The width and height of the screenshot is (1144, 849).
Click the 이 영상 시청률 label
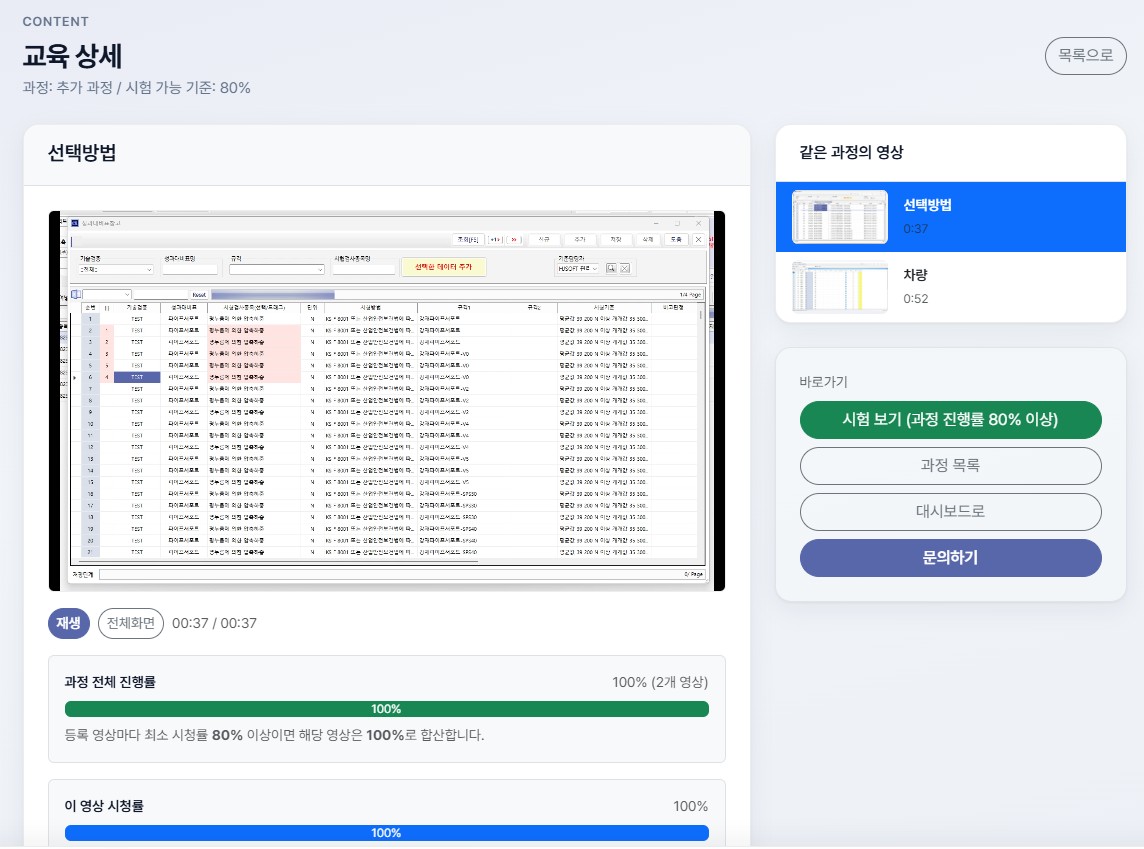[104, 806]
